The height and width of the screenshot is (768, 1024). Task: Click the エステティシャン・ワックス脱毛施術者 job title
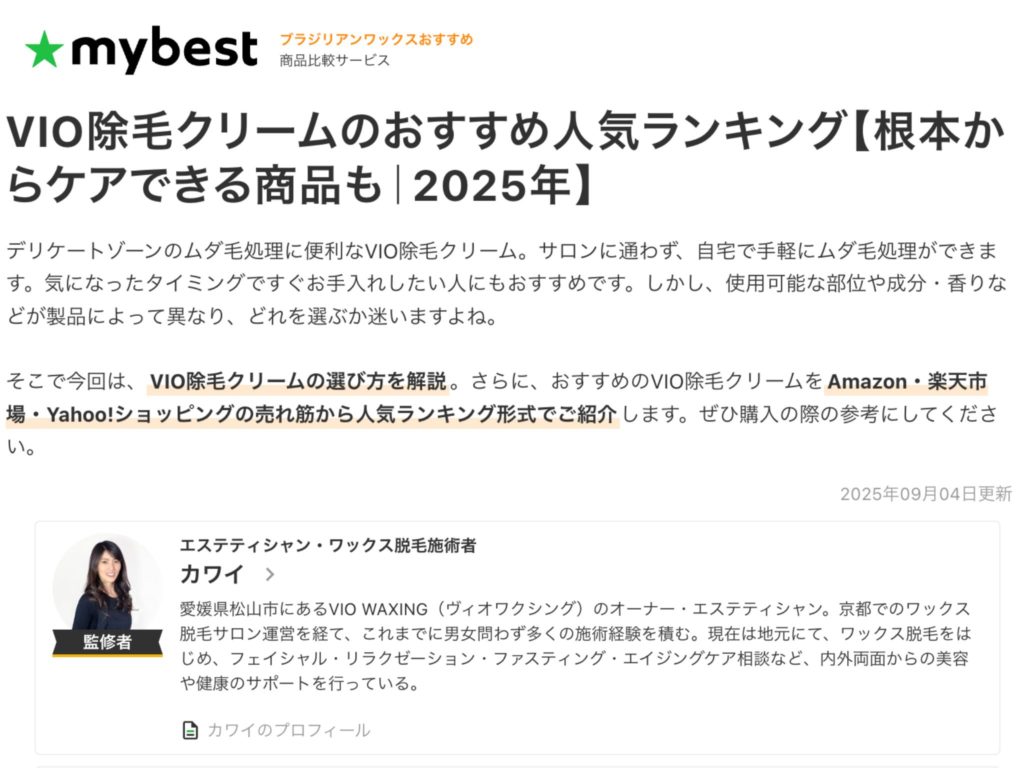328,546
